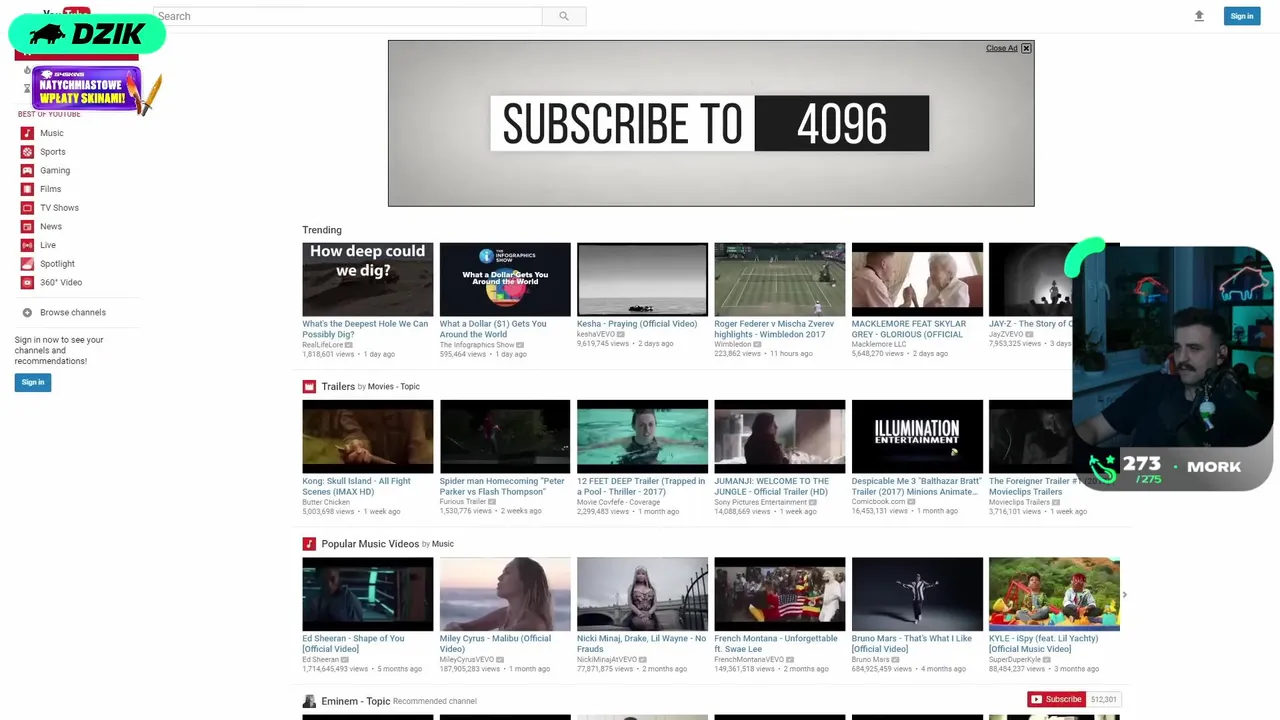The image size is (1280, 720).
Task: Open the Films sidebar icon
Action: [x=27, y=189]
